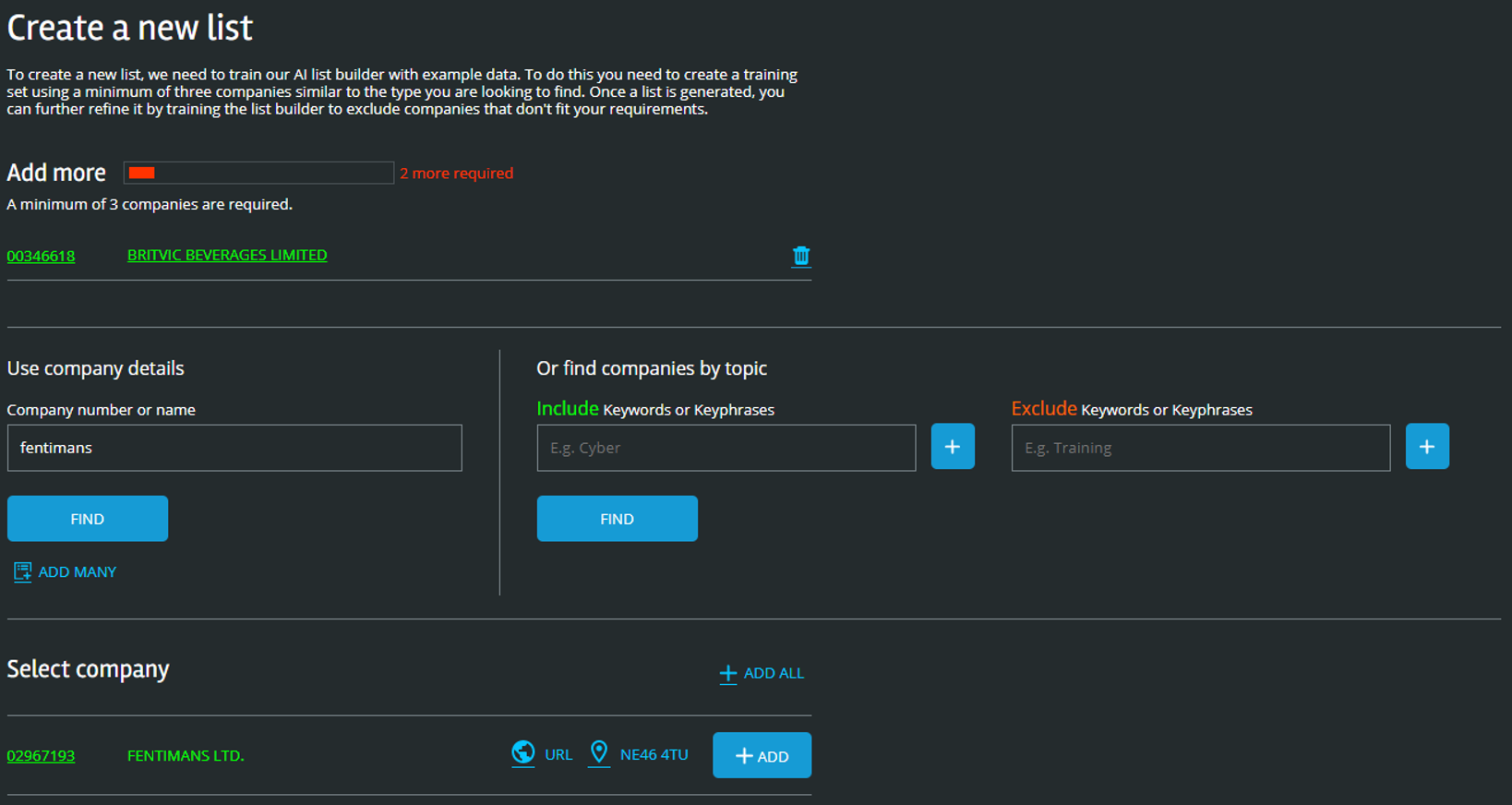Click the companies-required progress bar
Screen dimensions: 1512x805
coord(258,173)
